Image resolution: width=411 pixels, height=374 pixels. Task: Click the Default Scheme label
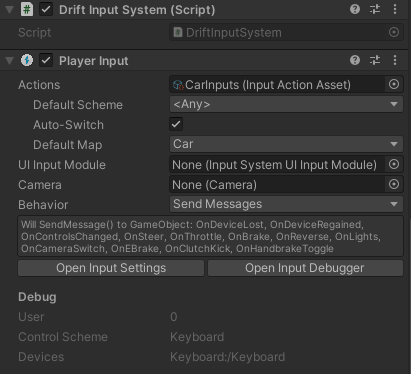pyautogui.click(x=78, y=105)
